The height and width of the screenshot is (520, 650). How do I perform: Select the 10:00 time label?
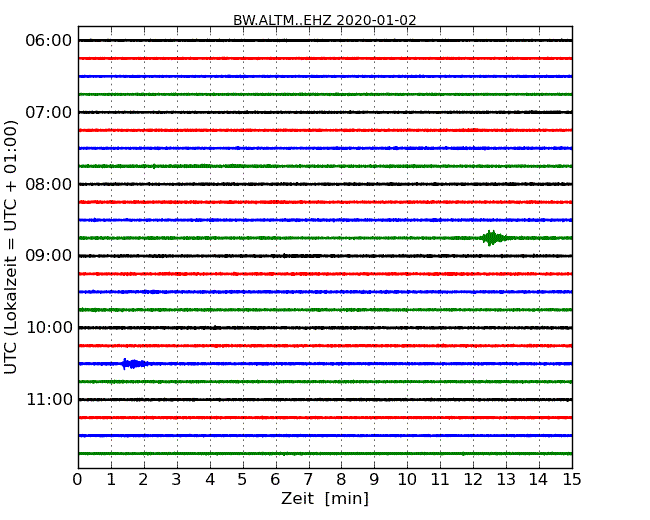pyautogui.click(x=49, y=328)
